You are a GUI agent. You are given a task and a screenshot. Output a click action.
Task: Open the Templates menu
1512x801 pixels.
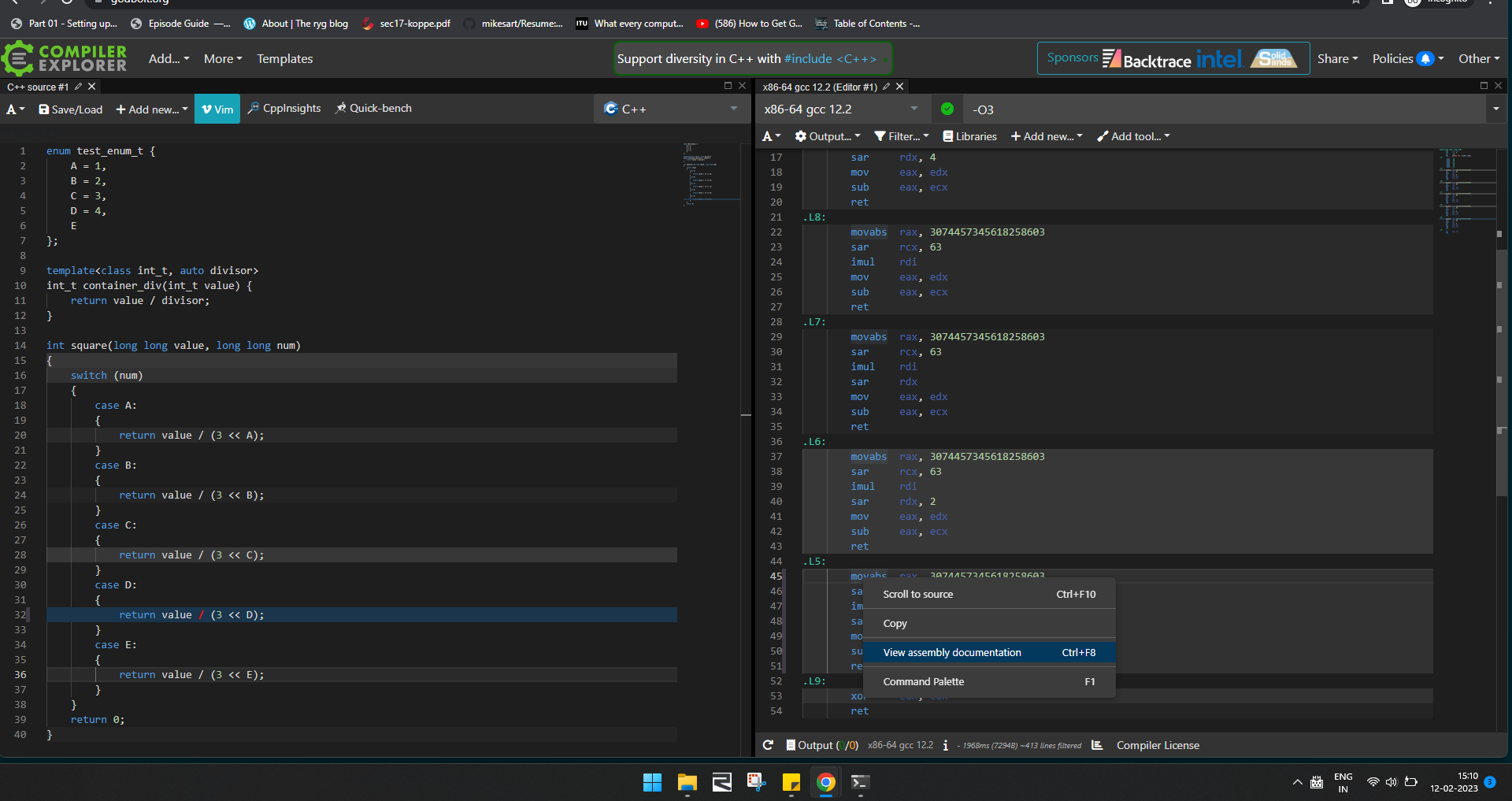pos(284,58)
